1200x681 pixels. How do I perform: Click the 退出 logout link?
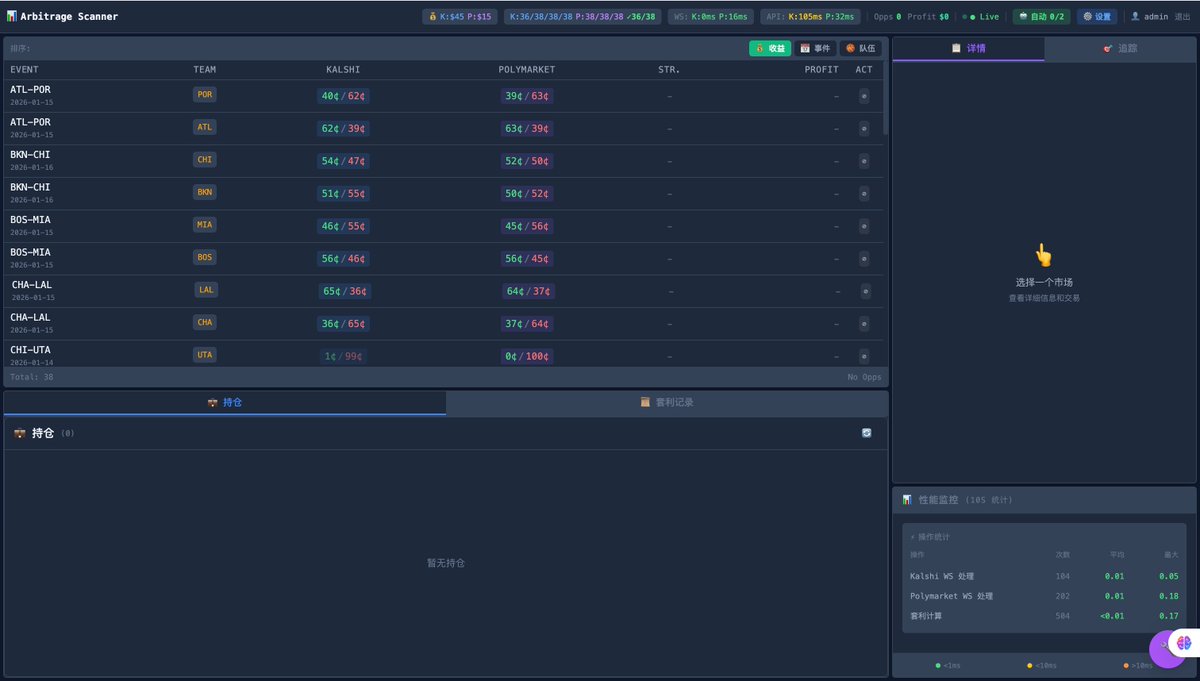[1183, 16]
